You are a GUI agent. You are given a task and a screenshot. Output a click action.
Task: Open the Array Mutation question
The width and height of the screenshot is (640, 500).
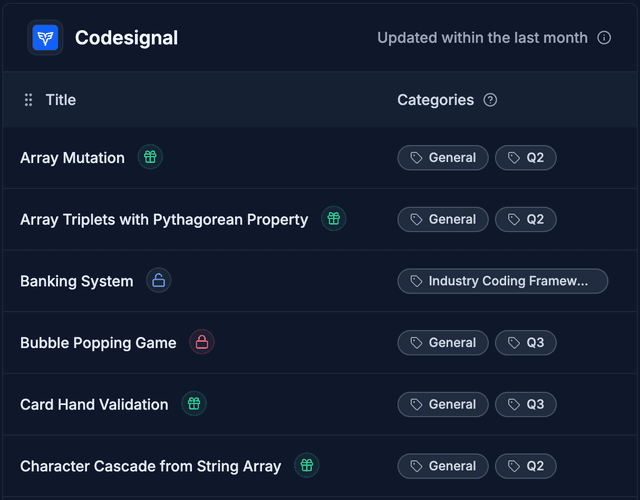coord(72,158)
